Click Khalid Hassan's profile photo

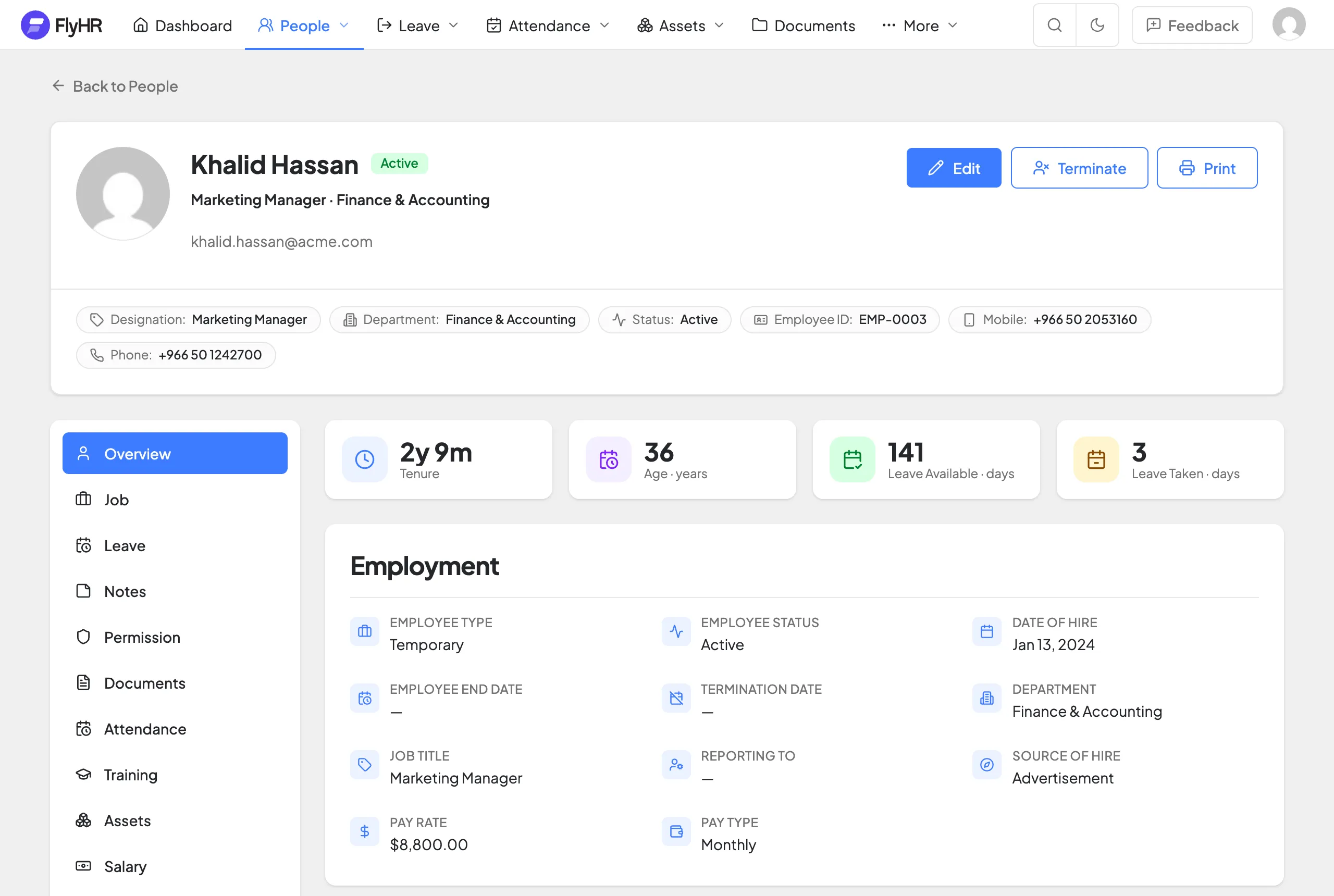pyautogui.click(x=123, y=194)
